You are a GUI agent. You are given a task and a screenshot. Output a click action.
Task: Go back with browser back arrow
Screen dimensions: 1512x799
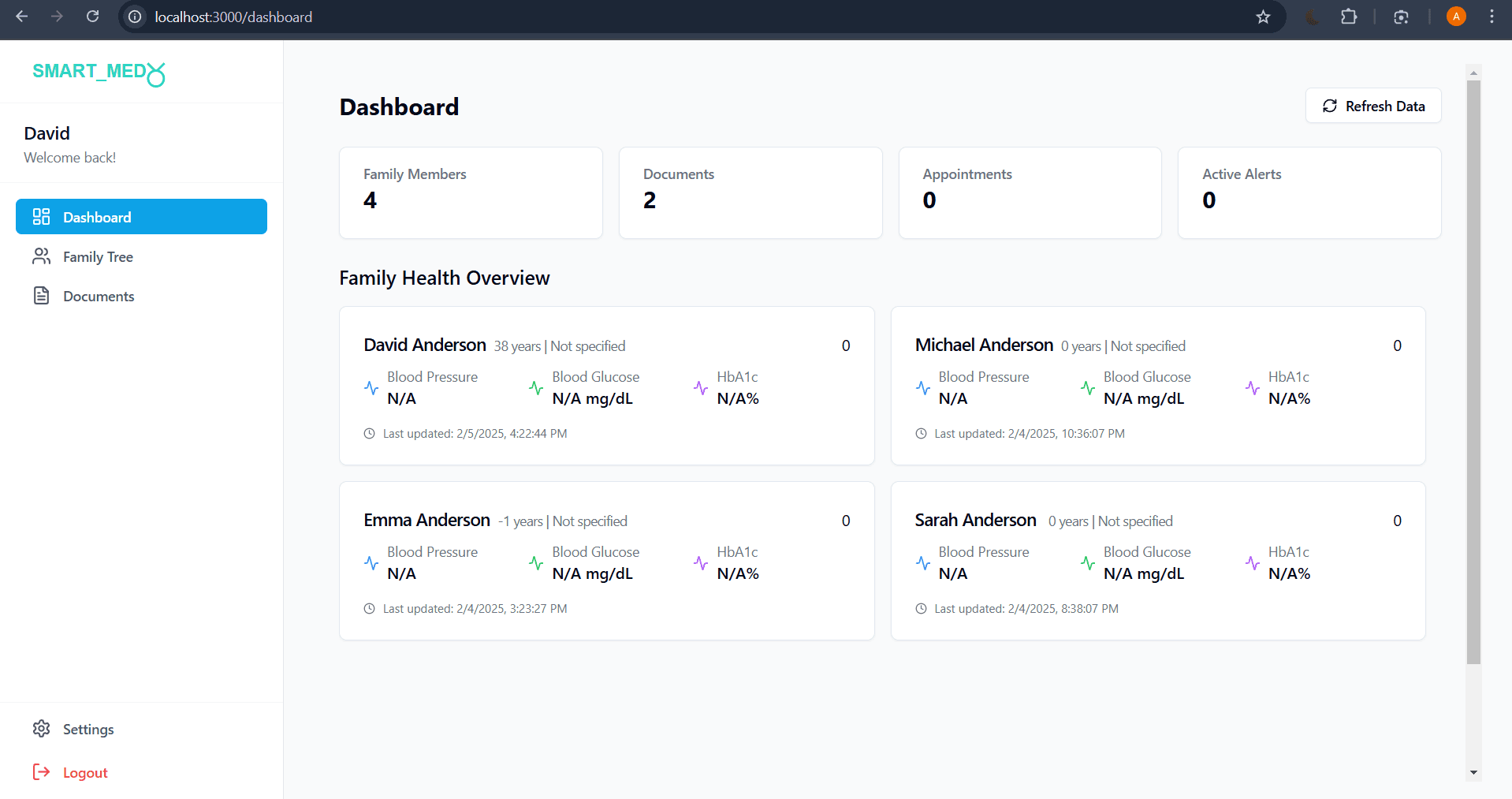coord(22,17)
